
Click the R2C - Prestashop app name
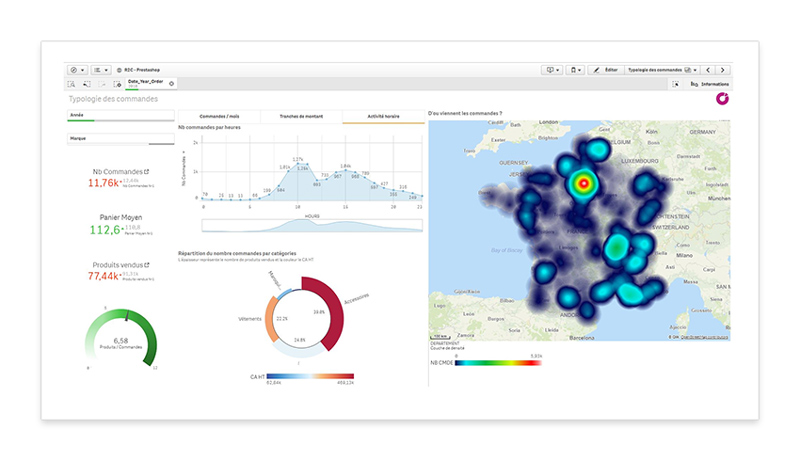pos(142,70)
